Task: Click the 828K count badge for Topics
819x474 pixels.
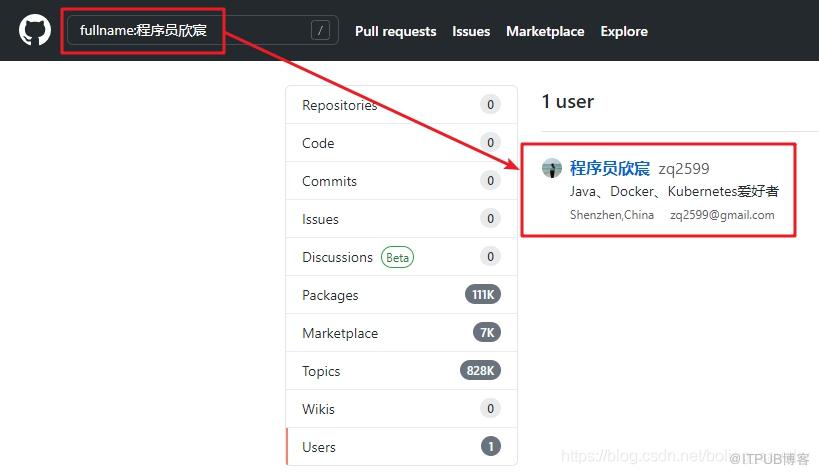Action: click(x=480, y=371)
